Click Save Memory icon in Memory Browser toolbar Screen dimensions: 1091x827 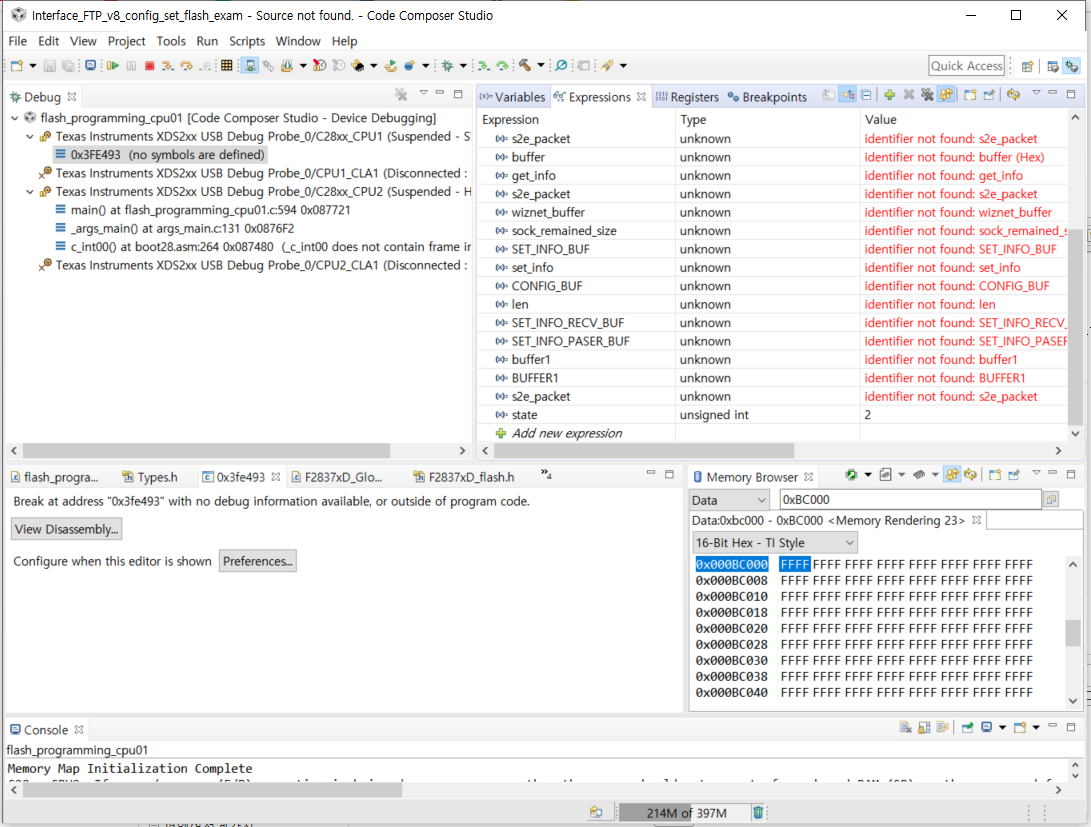coord(885,475)
